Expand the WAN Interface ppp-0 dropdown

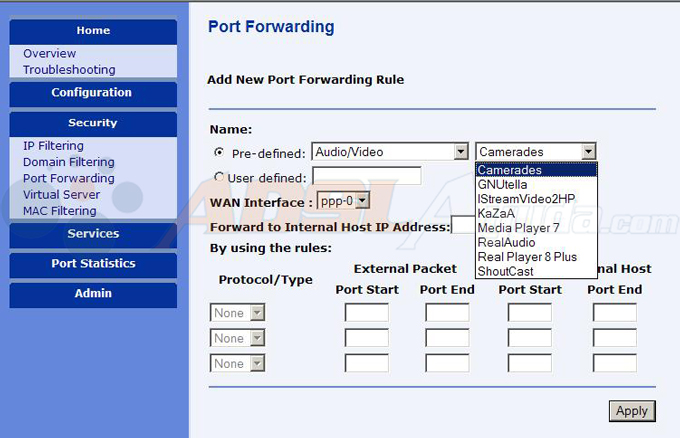point(343,201)
